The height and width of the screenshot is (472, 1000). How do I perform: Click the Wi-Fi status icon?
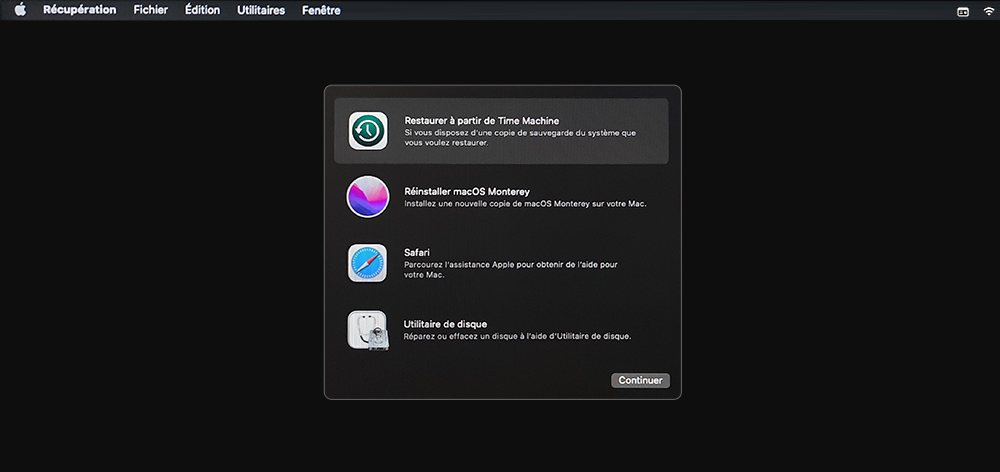pyautogui.click(x=989, y=11)
